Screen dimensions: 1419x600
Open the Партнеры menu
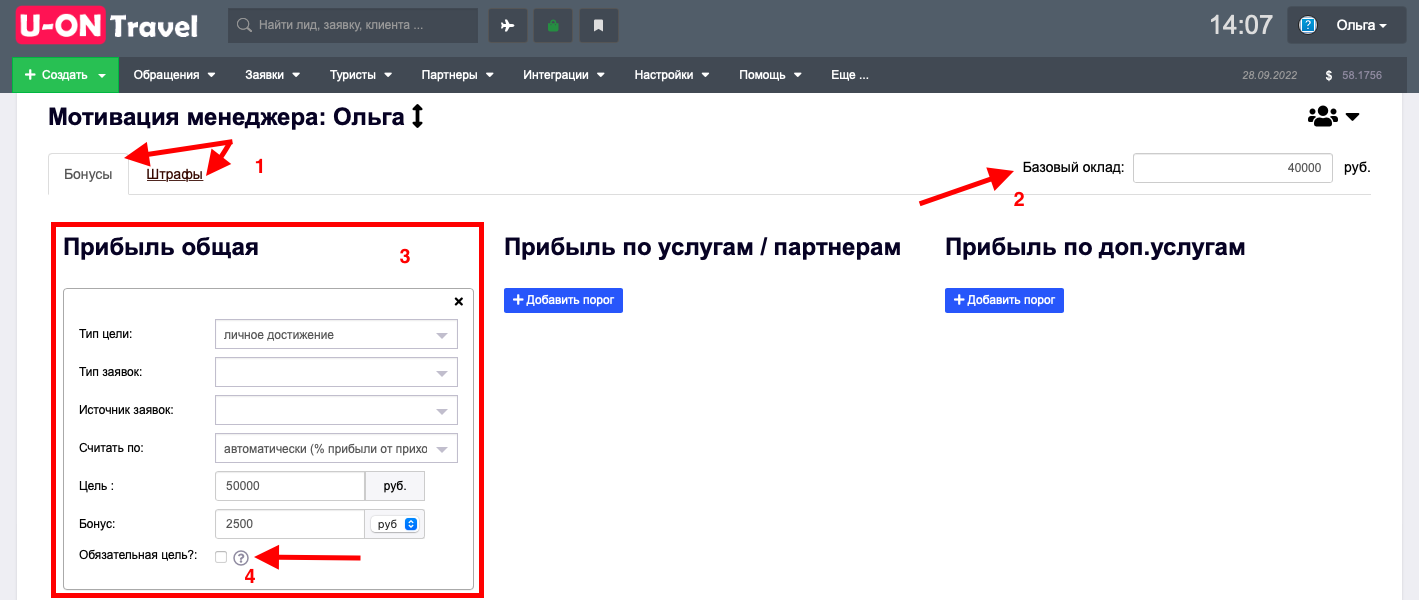(x=457, y=75)
